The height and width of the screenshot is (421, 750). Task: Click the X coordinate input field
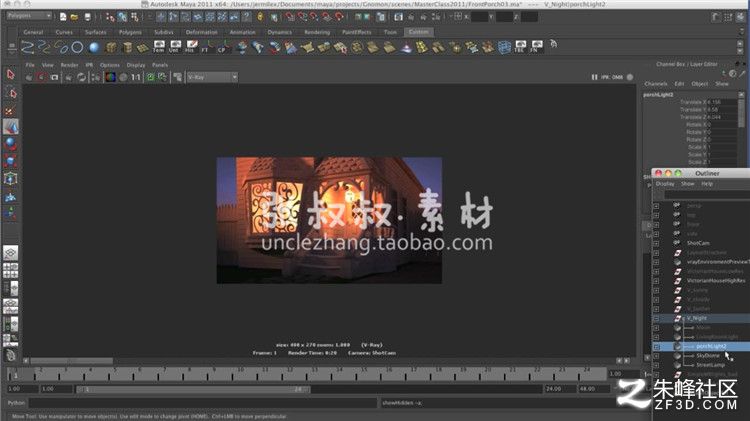[479, 17]
